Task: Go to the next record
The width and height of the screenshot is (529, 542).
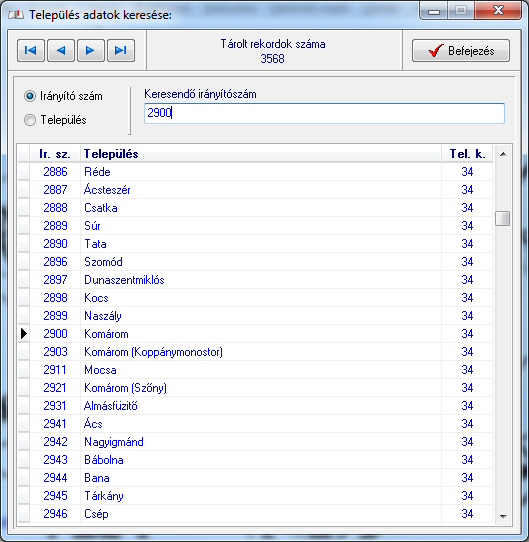Action: pos(91,50)
